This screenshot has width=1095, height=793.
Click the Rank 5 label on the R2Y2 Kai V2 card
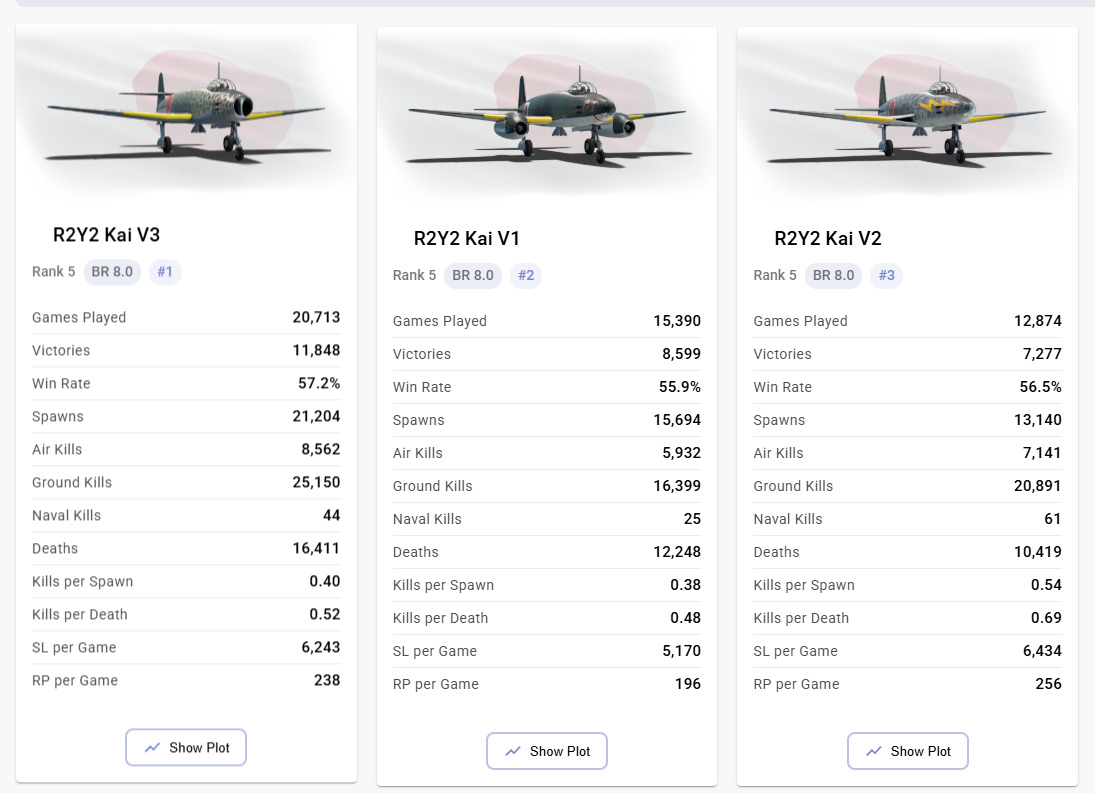click(775, 275)
